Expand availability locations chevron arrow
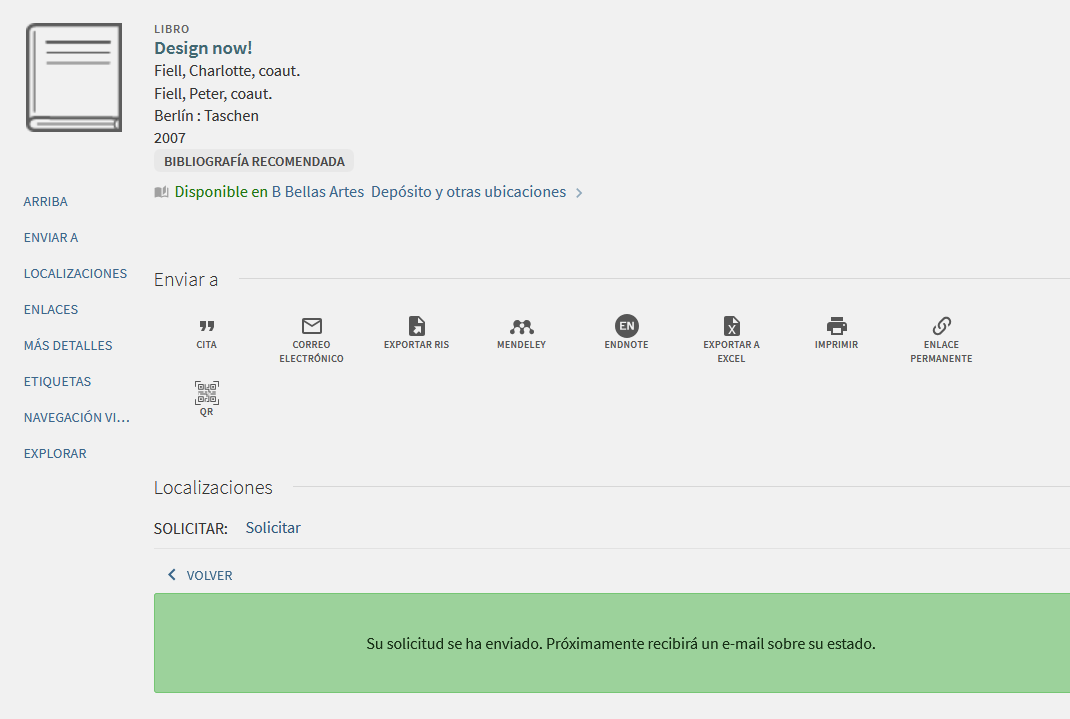Screen dimensions: 1070x719 coord(579,193)
